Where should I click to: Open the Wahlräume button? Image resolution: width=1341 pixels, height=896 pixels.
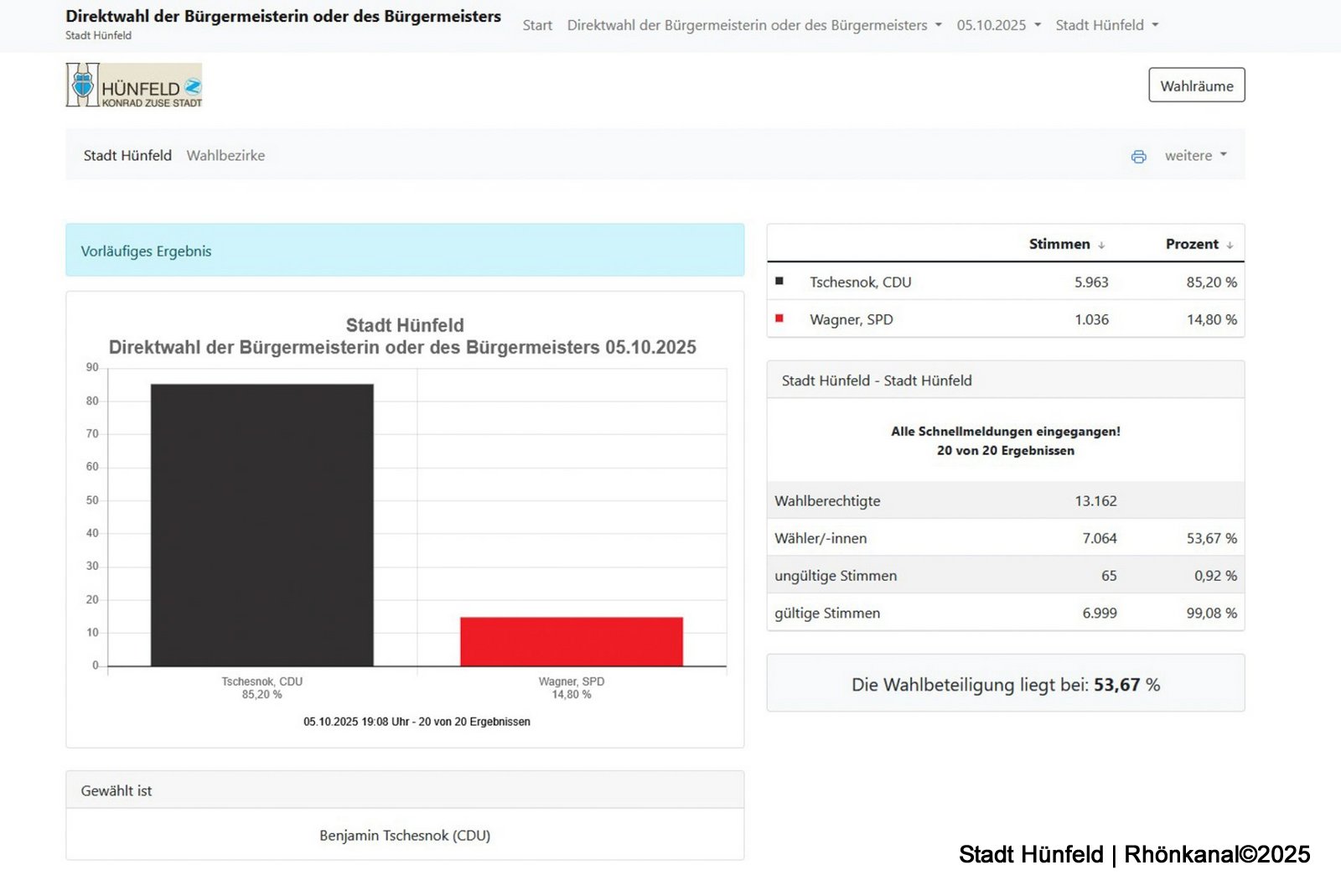click(x=1196, y=85)
